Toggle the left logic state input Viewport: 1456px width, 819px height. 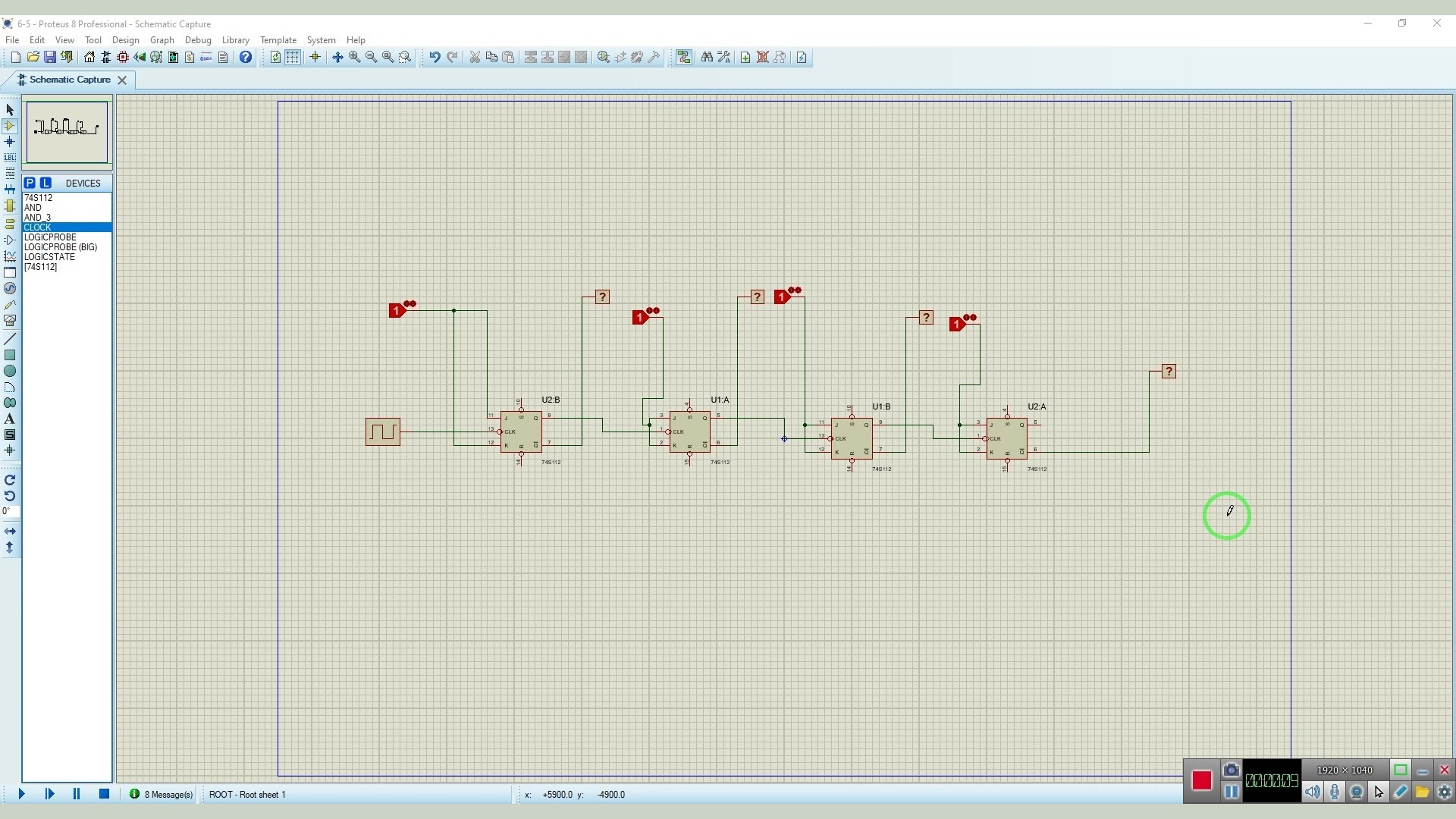396,311
